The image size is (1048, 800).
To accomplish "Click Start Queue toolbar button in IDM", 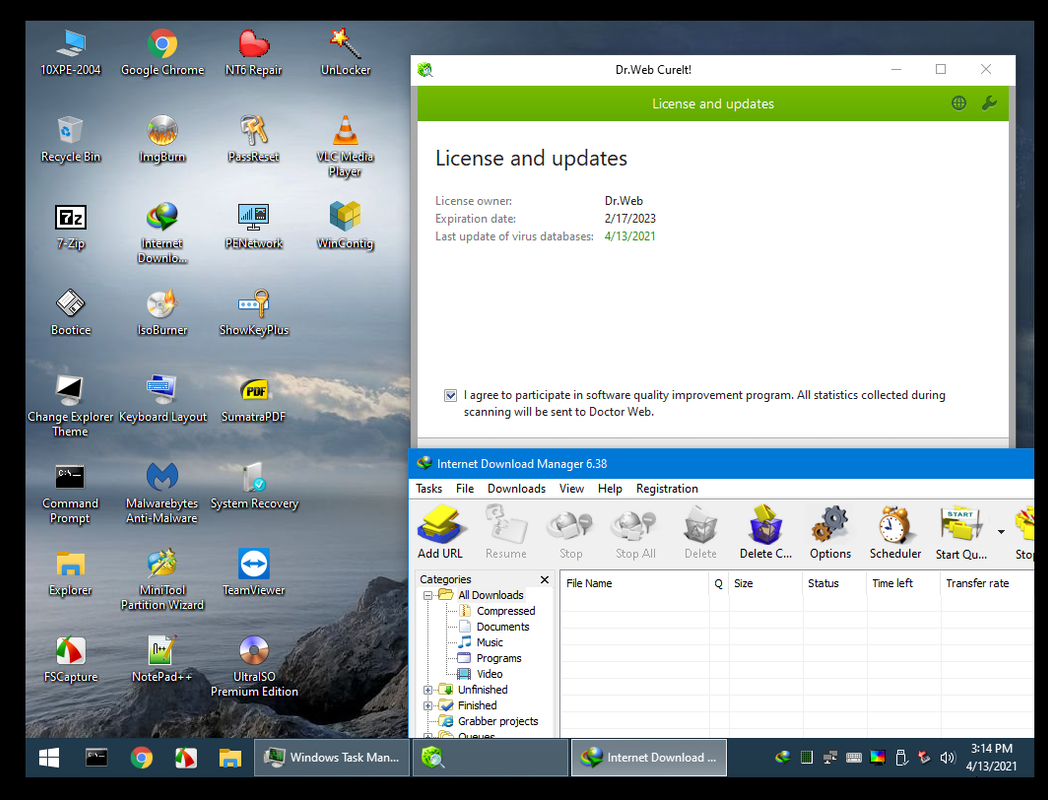I will 961,533.
